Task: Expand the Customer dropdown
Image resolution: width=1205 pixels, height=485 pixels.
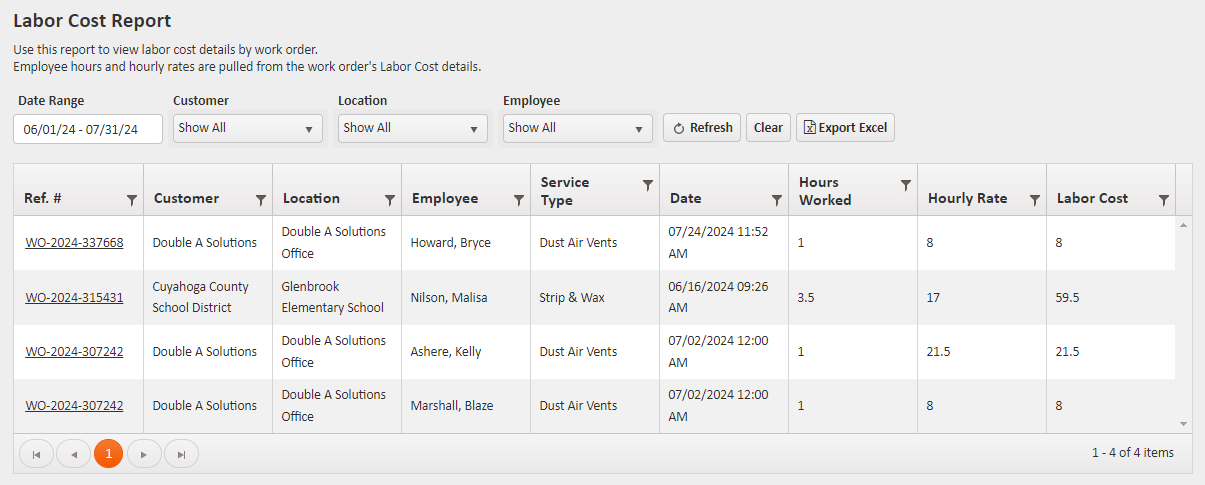Action: coord(248,128)
